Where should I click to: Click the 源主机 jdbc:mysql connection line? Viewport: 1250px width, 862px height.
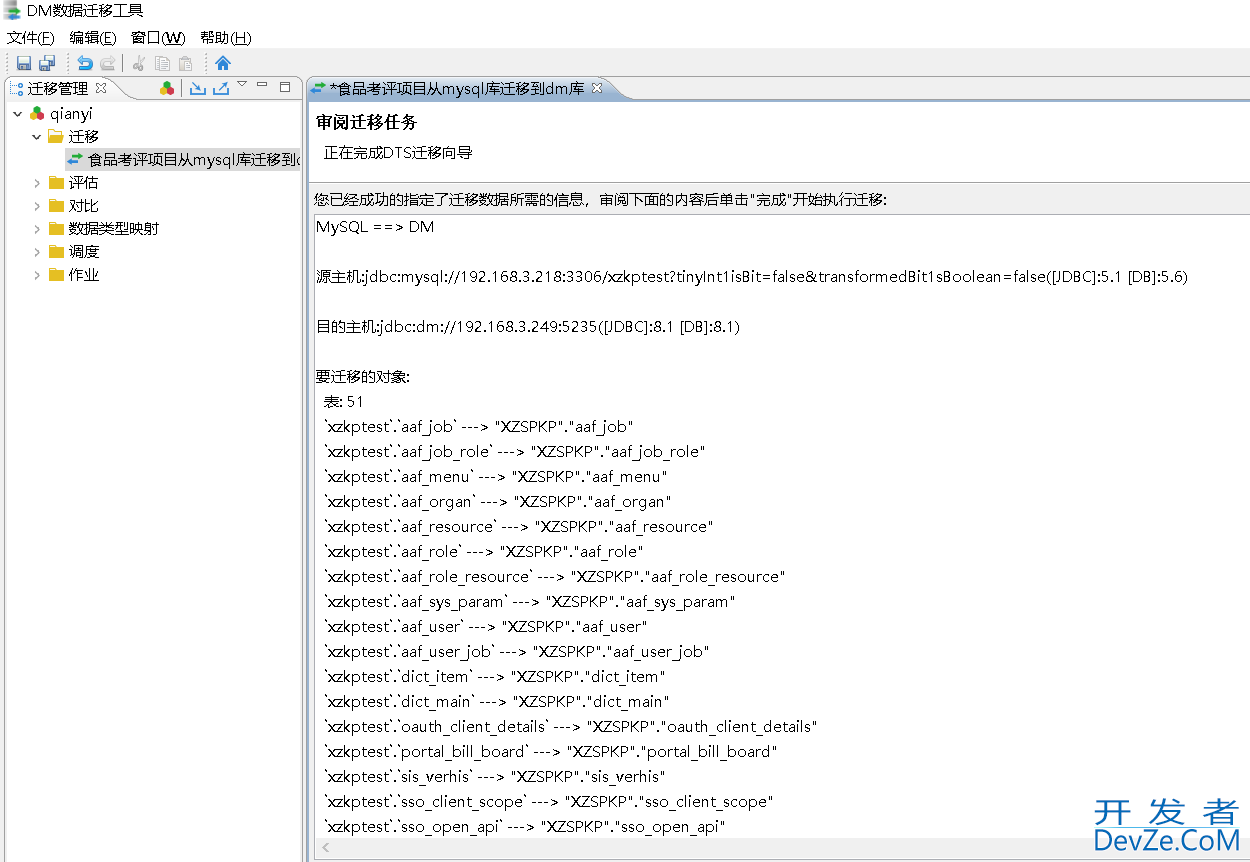coord(752,277)
